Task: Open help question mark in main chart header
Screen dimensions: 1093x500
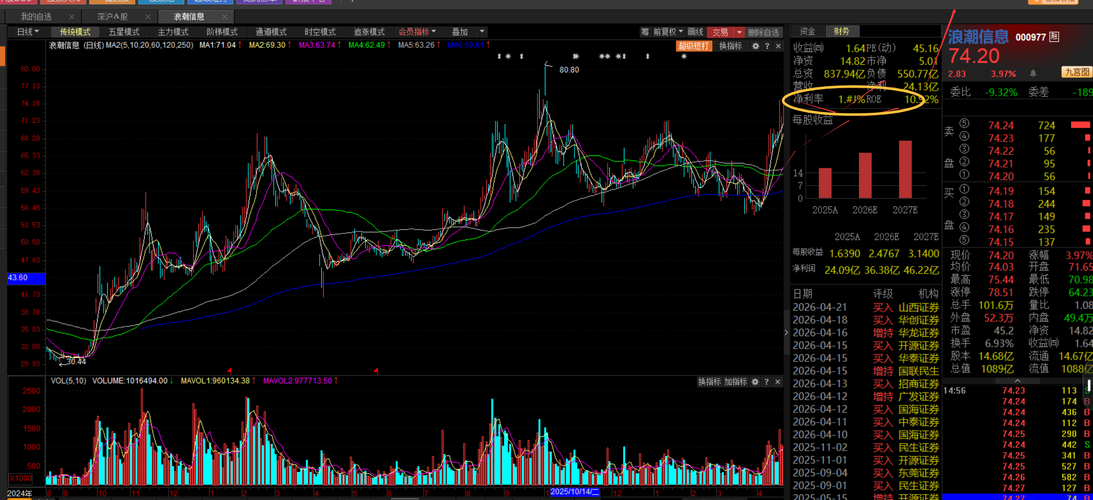Action: click(x=767, y=46)
